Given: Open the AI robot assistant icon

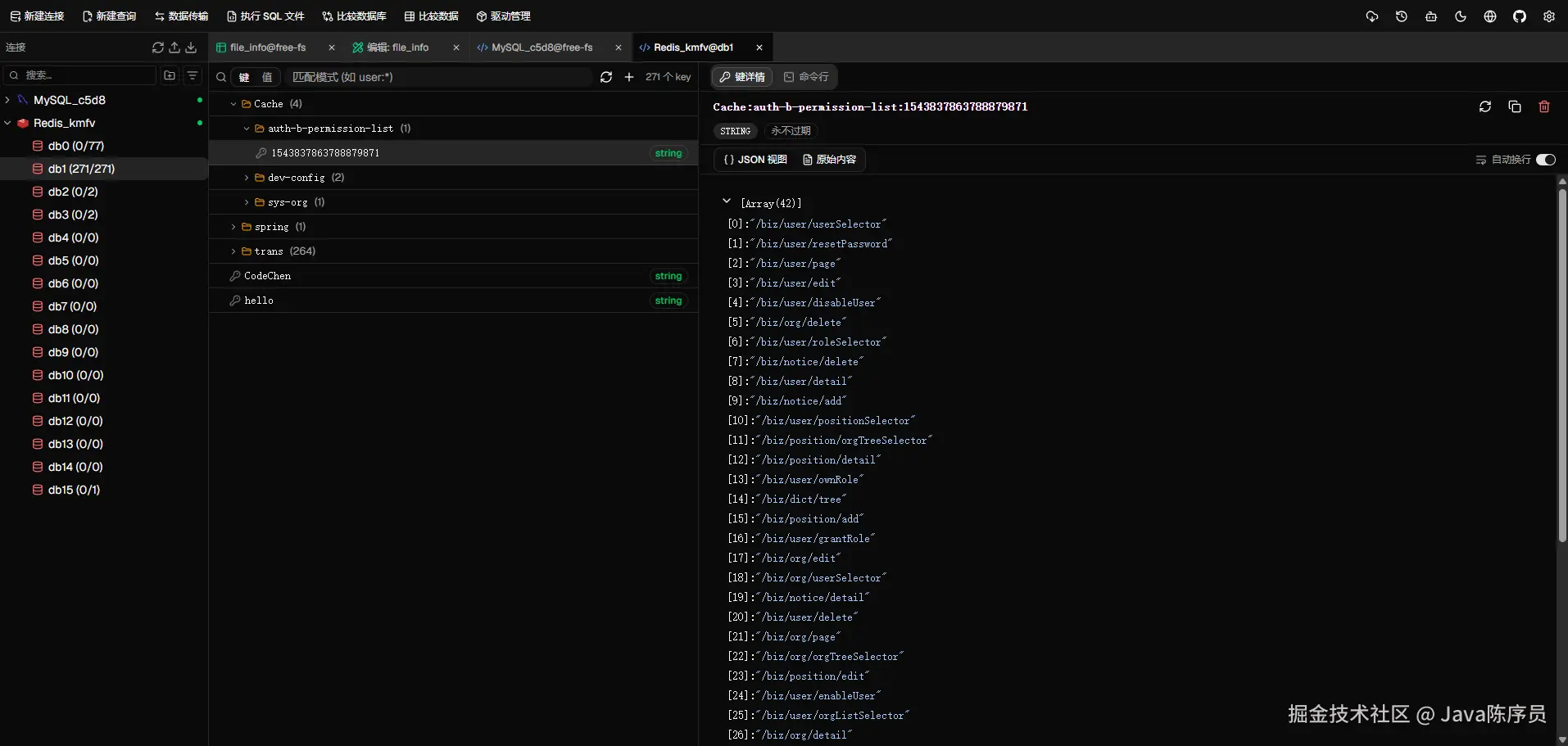Looking at the screenshot, I should tap(1431, 16).
